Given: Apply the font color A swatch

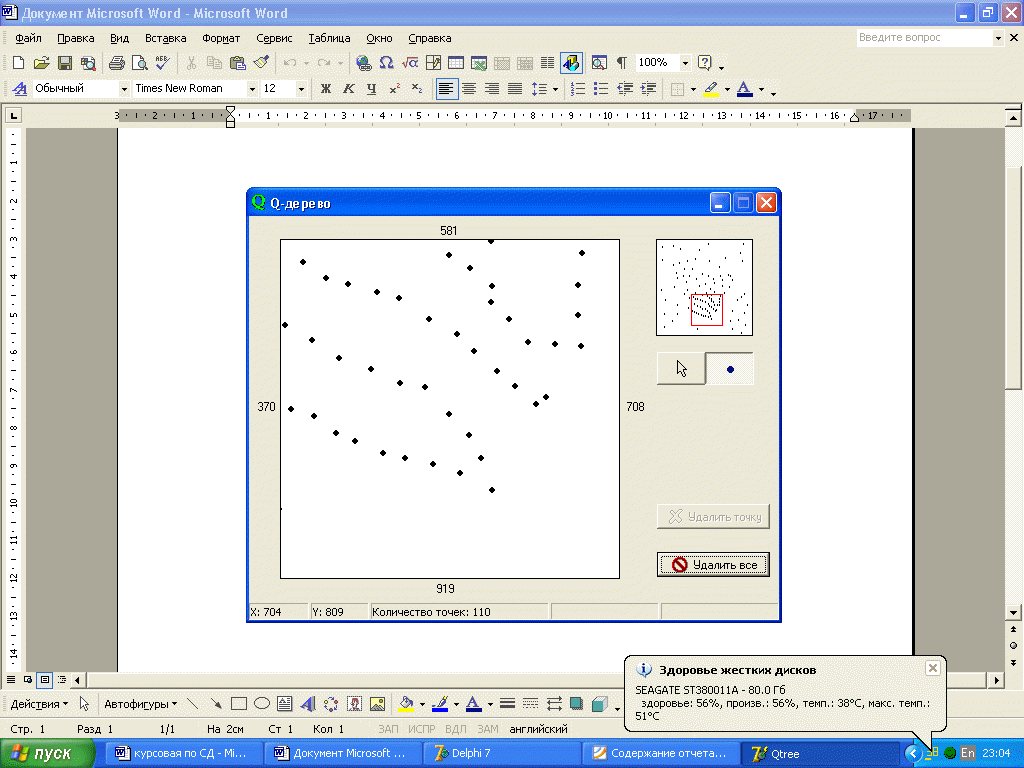Looking at the screenshot, I should click(744, 89).
